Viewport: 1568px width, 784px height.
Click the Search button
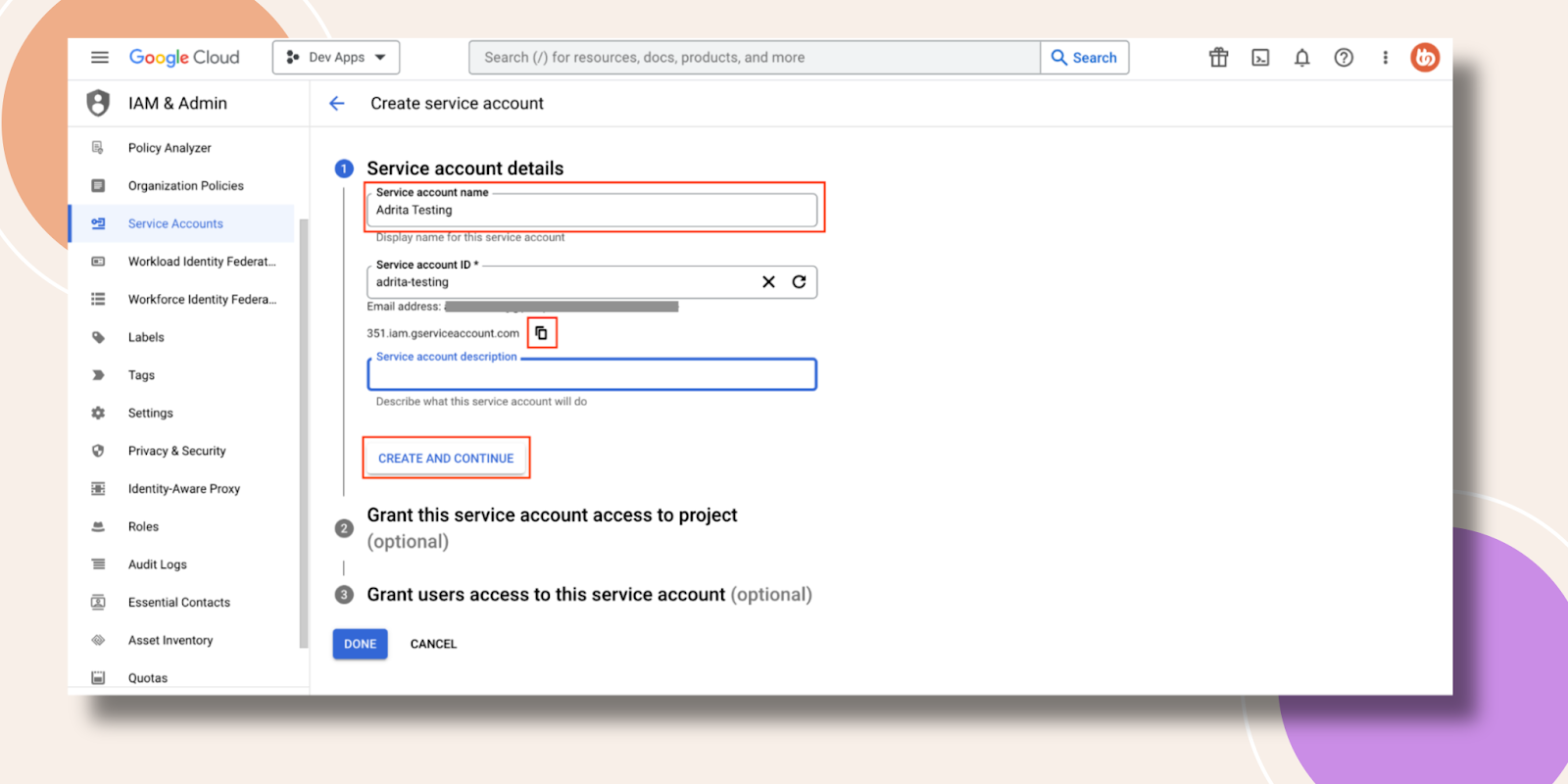coord(1085,58)
